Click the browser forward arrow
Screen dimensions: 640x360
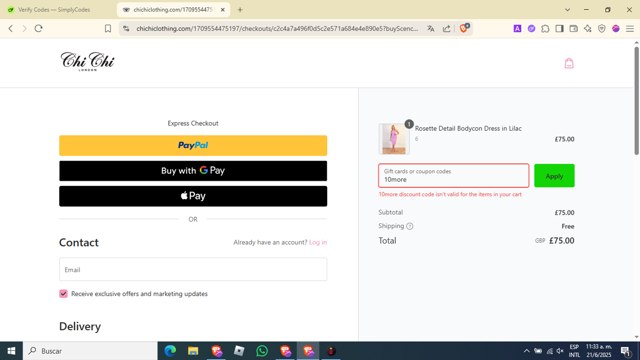[24, 29]
